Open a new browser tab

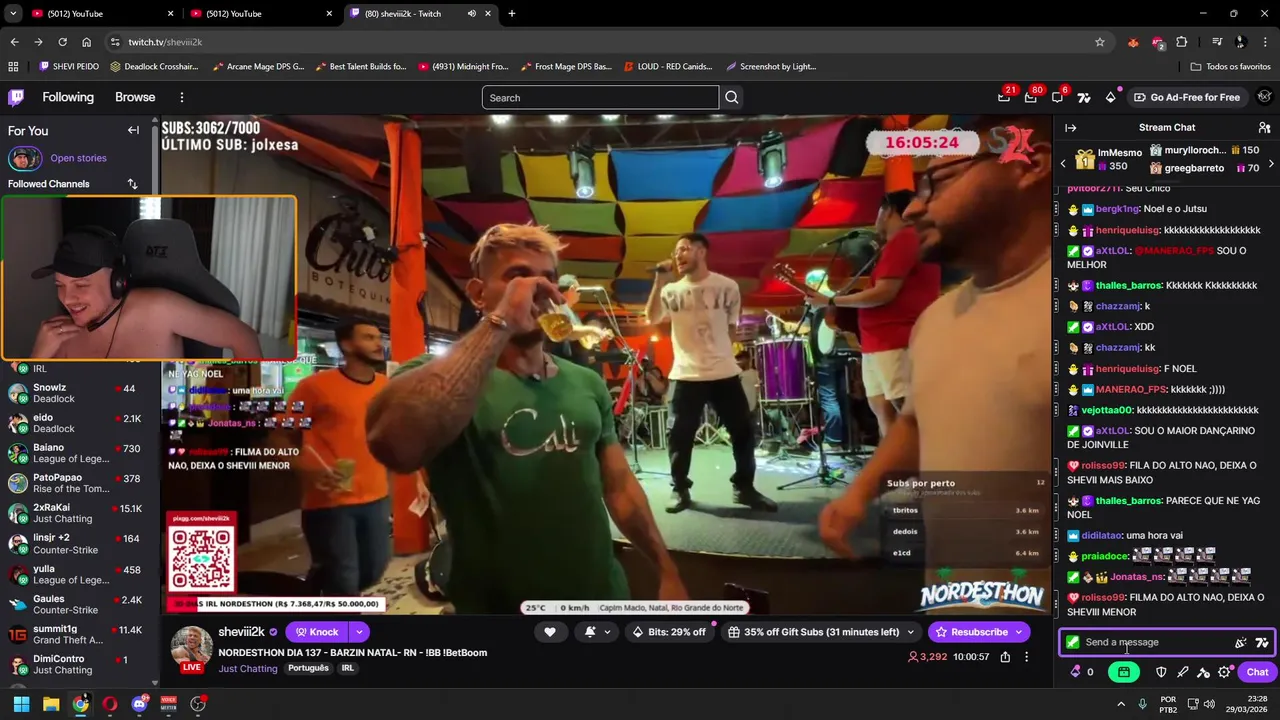point(511,13)
